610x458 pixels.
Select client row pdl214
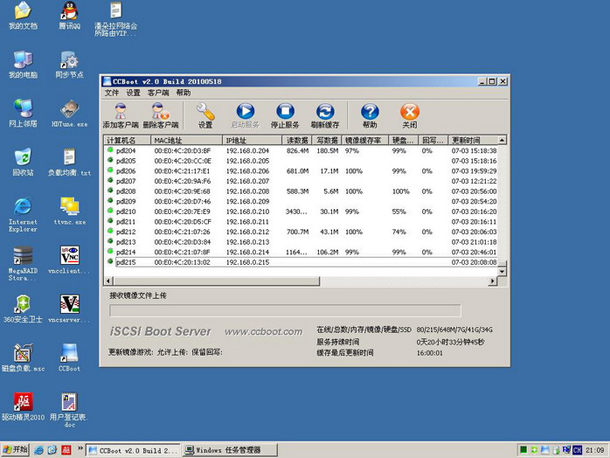301,252
